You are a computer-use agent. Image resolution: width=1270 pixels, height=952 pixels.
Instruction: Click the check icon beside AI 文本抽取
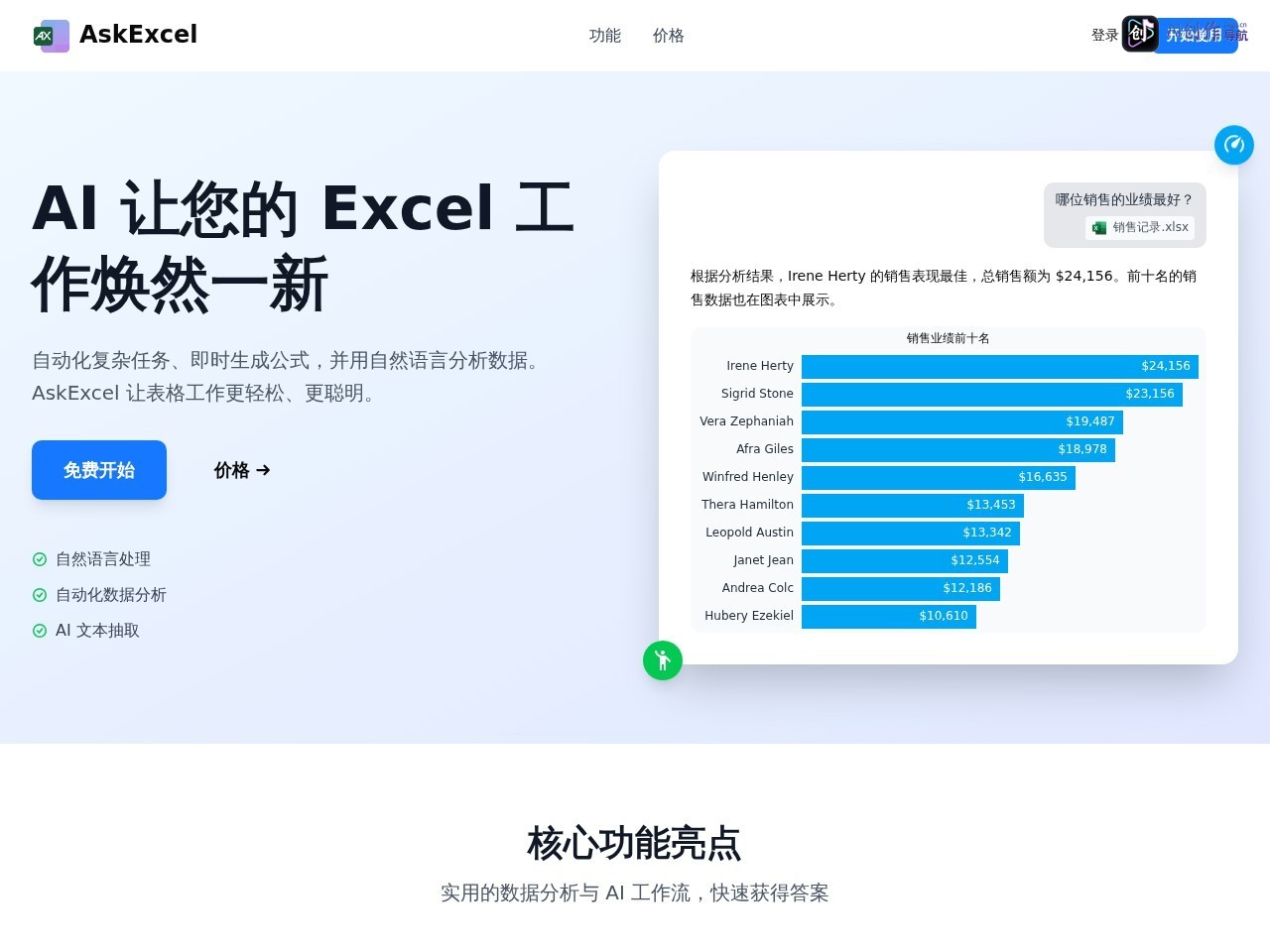point(40,631)
